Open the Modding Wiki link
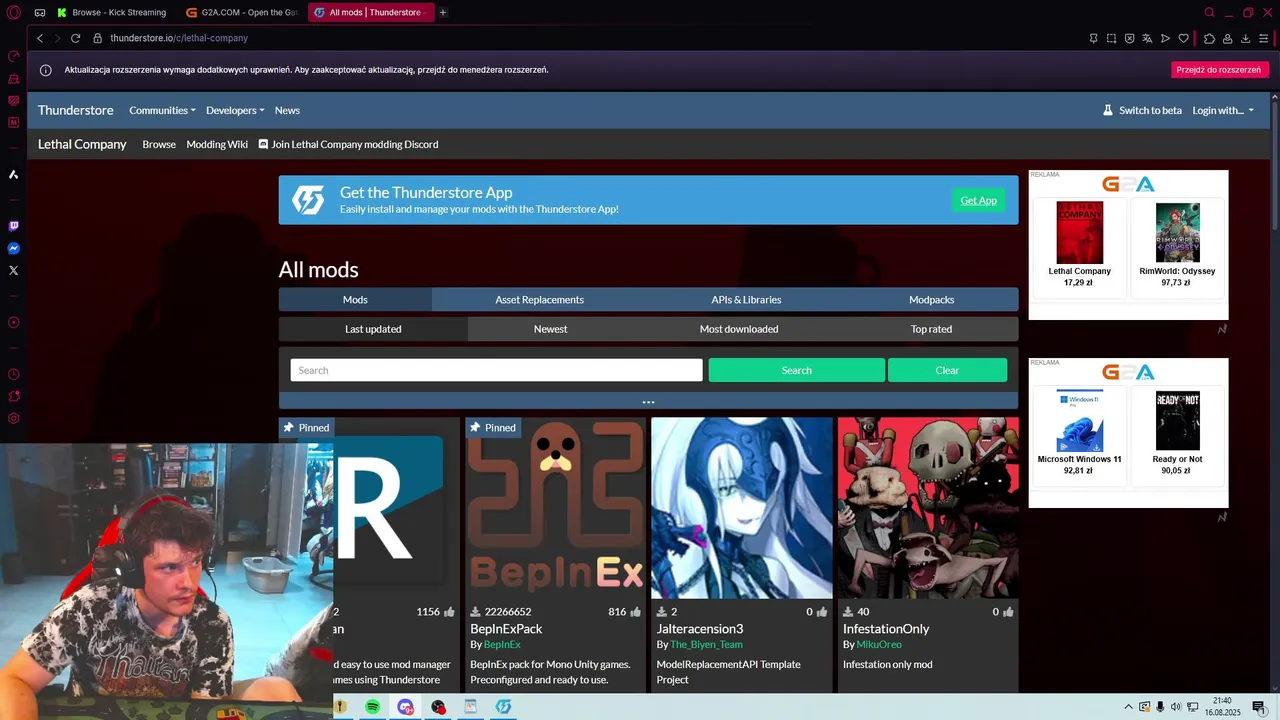This screenshot has width=1280, height=720. (217, 144)
